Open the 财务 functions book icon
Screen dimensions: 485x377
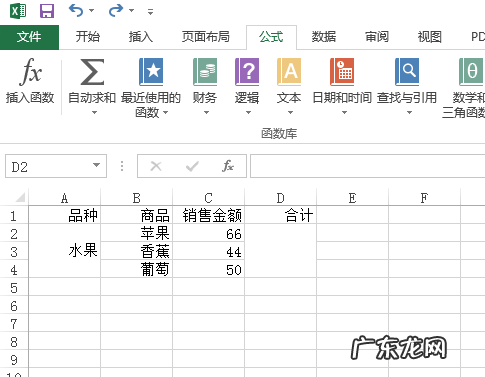(205, 72)
